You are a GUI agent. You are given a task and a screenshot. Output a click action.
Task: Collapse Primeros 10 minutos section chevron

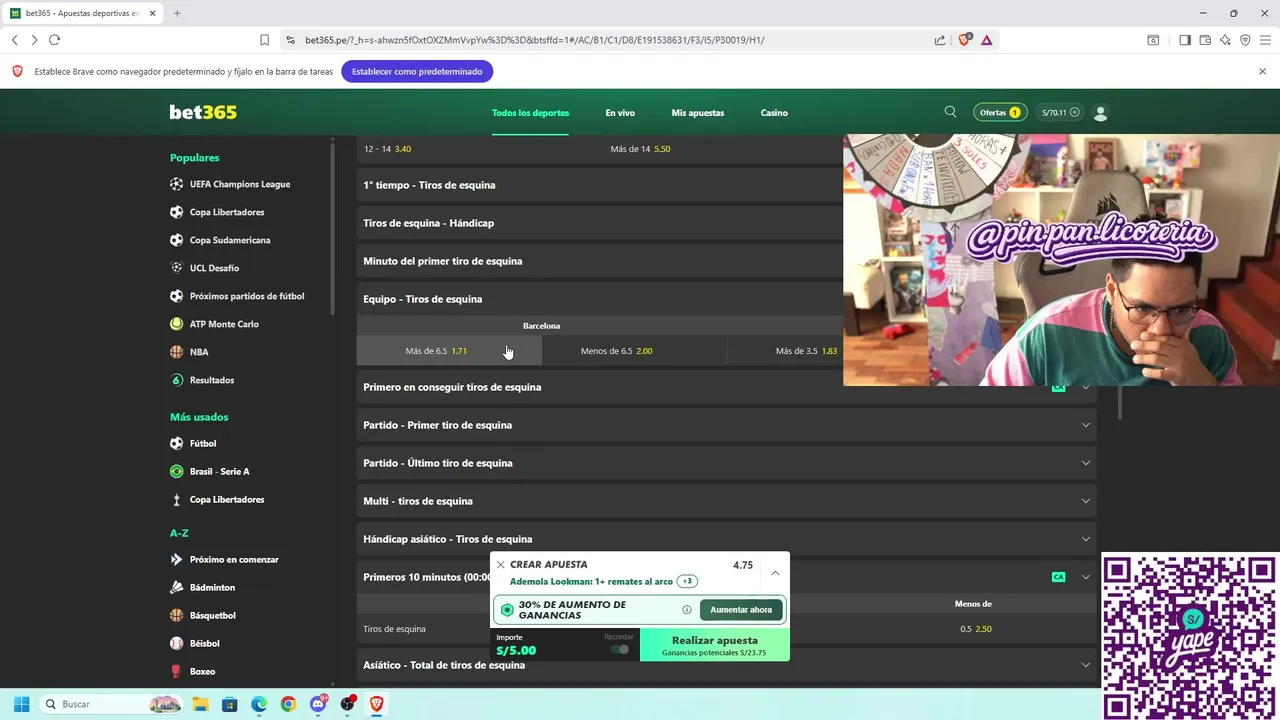point(1086,577)
